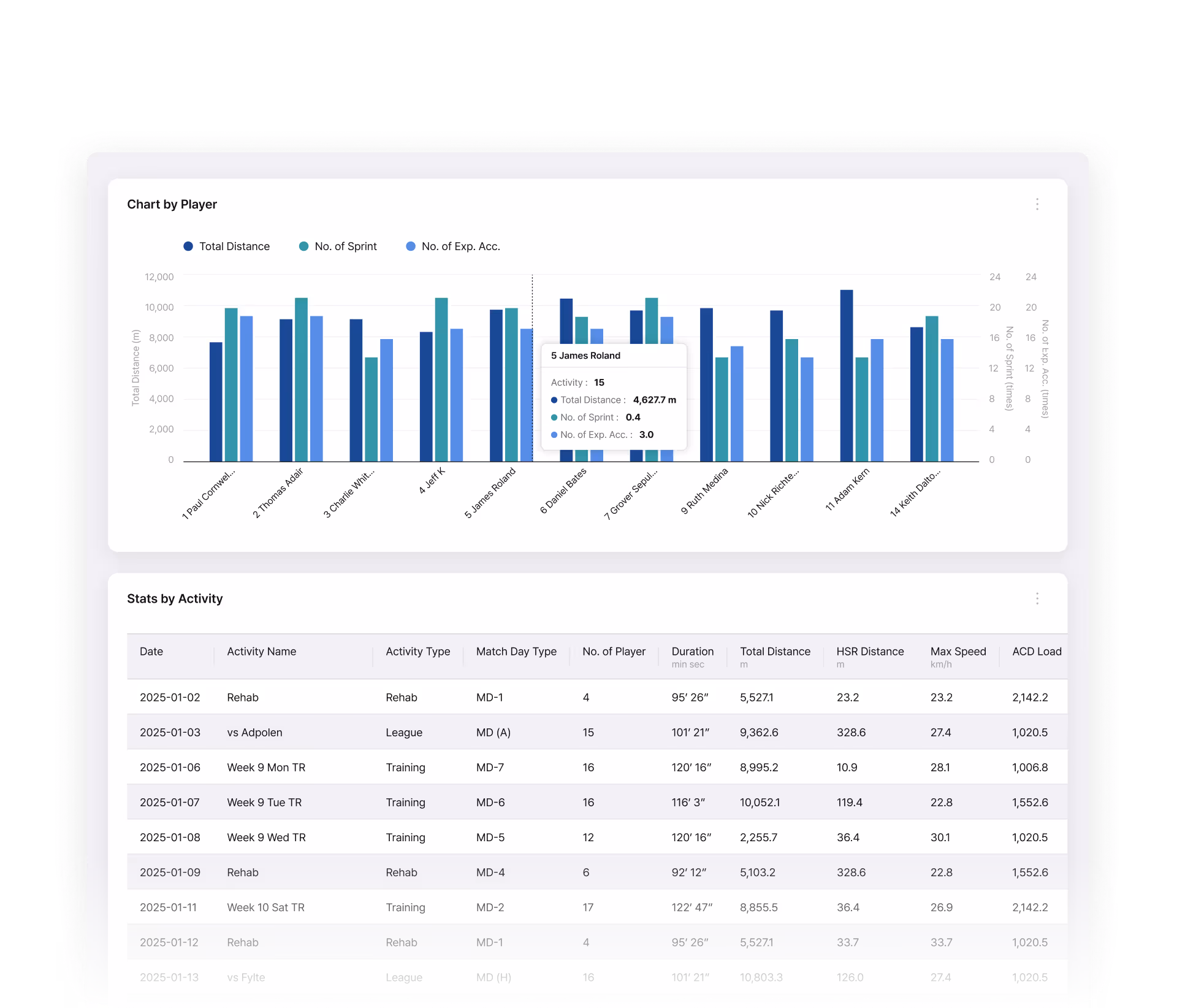The width and height of the screenshot is (1177, 1008).
Task: Click HSR Distance column header
Action: (869, 652)
